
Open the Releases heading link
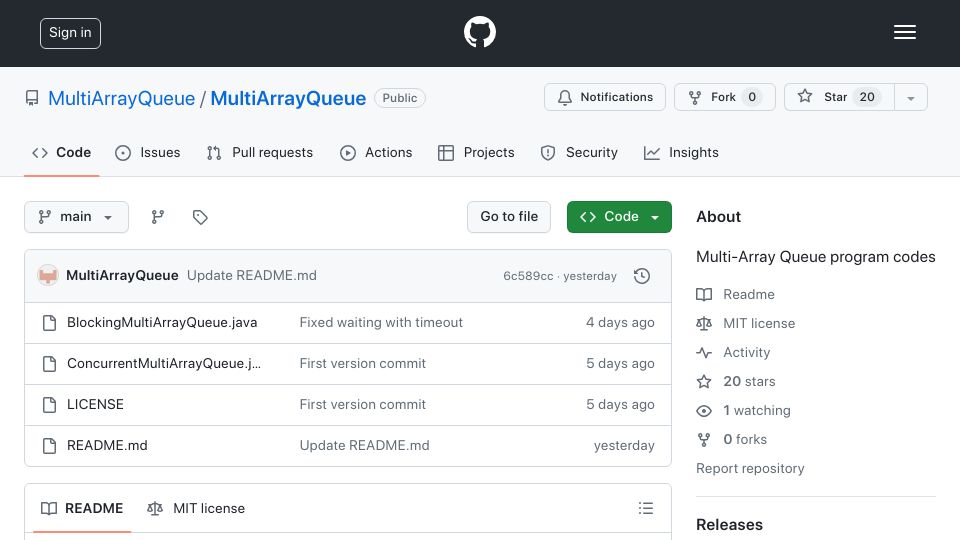[x=729, y=525]
